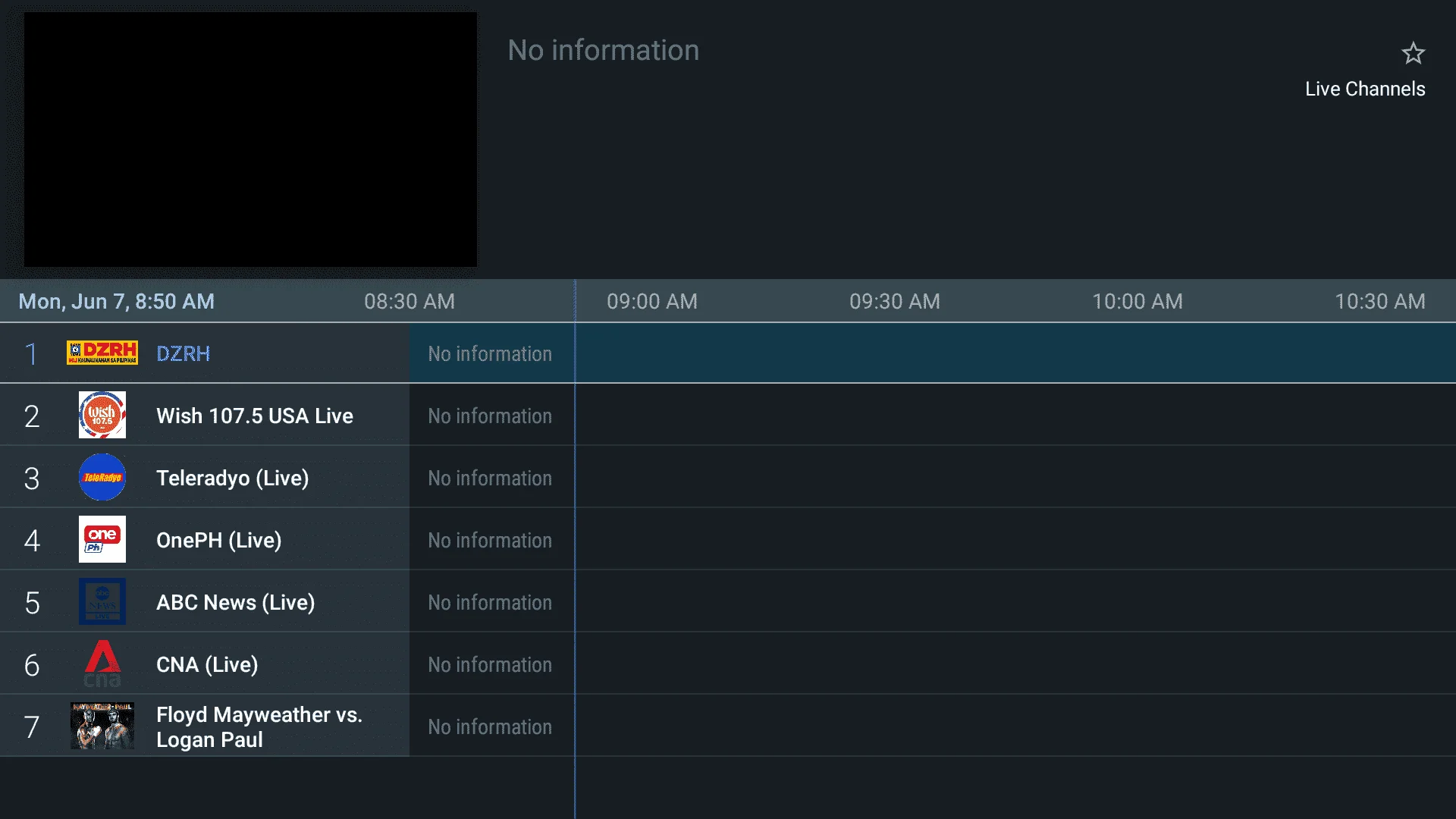Click the large No information program title
Screen dimensions: 1456x819
click(604, 50)
